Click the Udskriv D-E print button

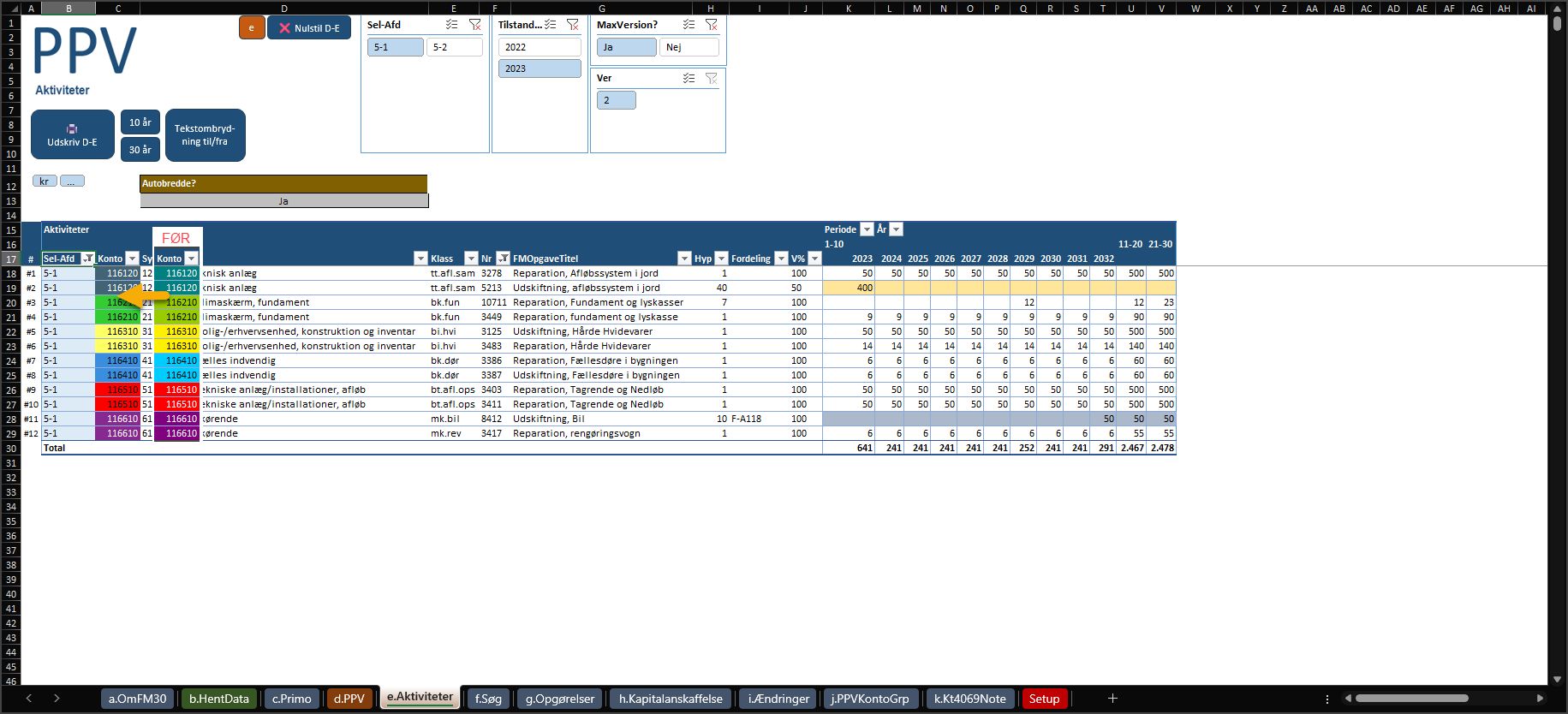pos(73,134)
